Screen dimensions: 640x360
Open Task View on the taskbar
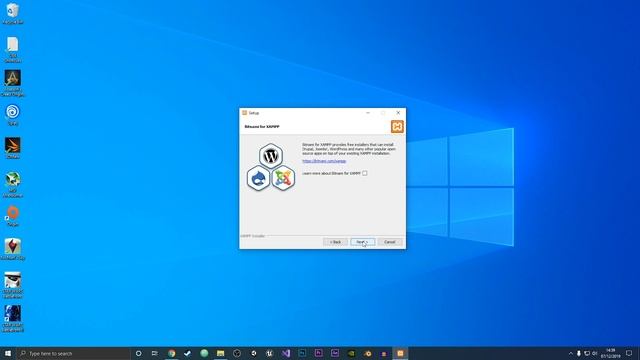pyautogui.click(x=155, y=353)
